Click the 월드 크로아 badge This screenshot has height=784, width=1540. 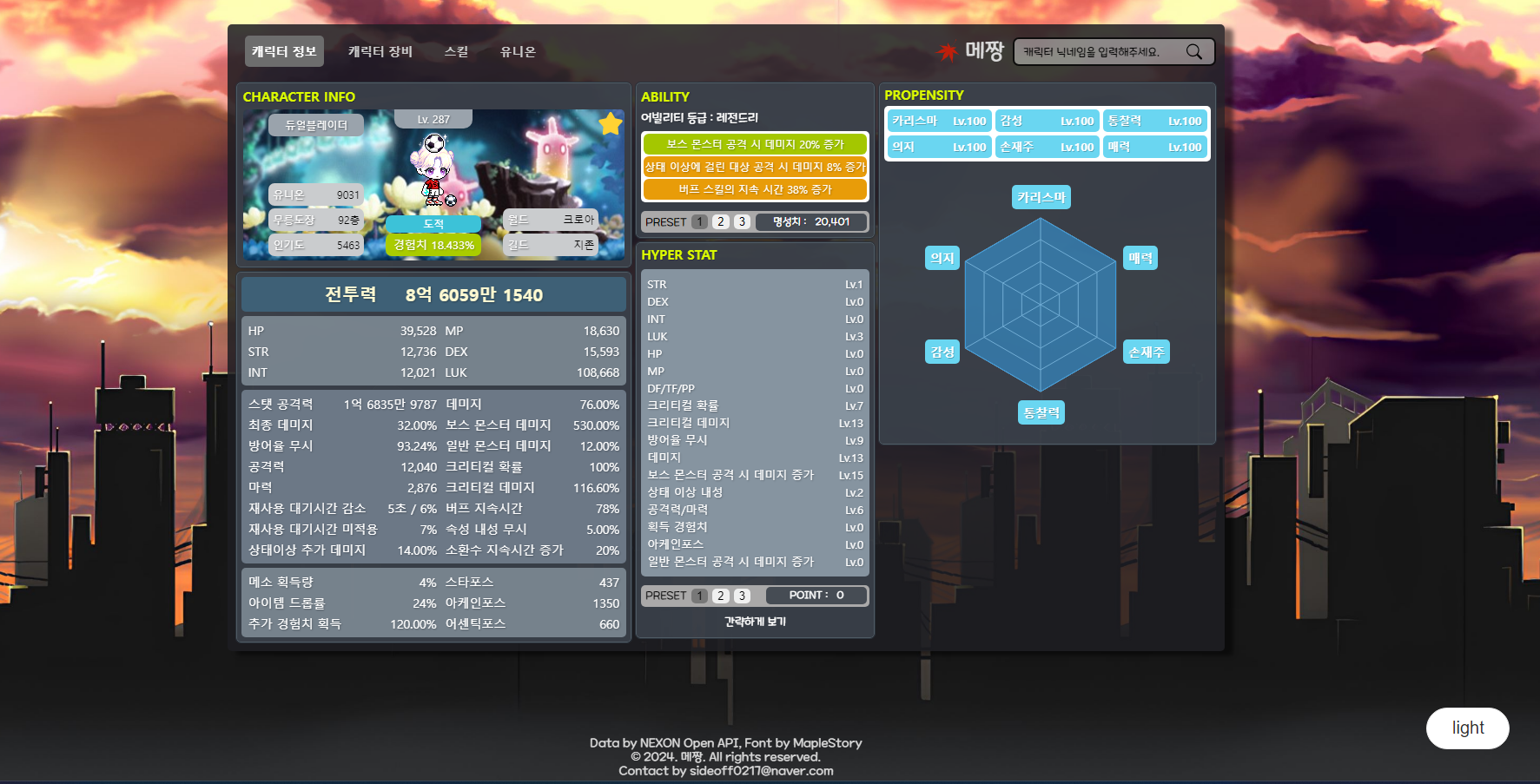click(x=551, y=221)
